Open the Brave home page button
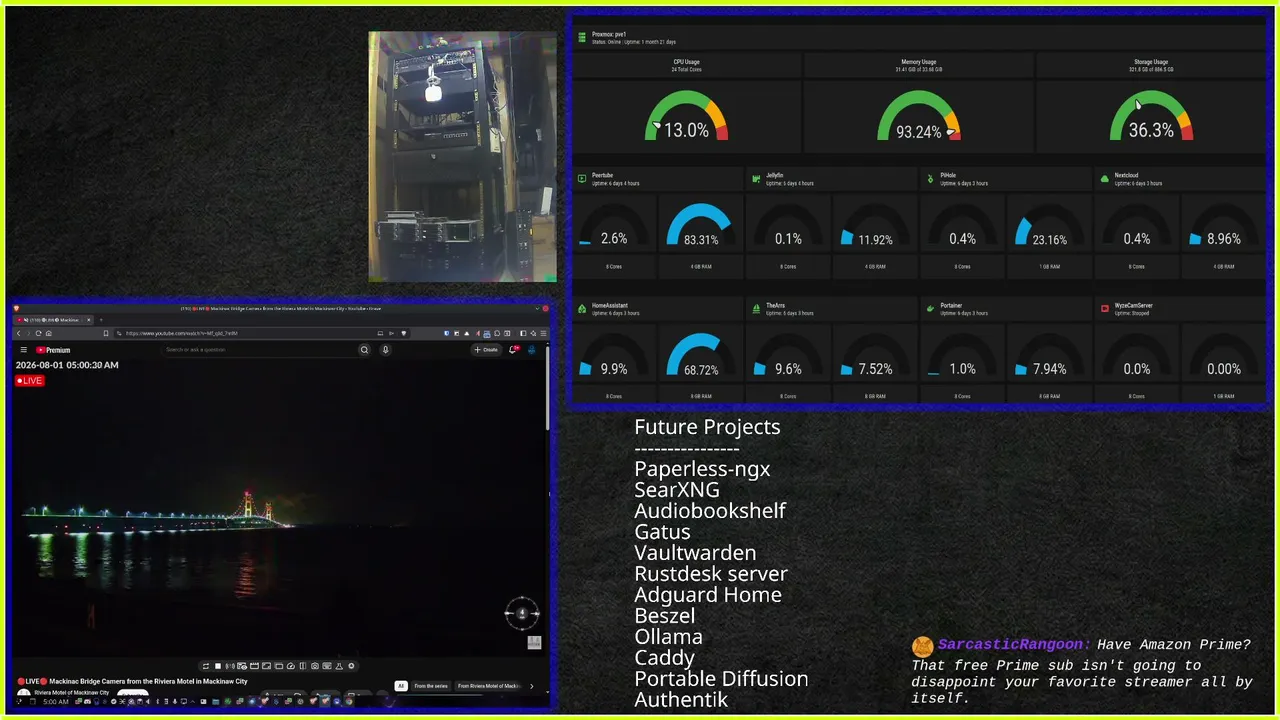This screenshot has height=720, width=1280. [x=48, y=333]
